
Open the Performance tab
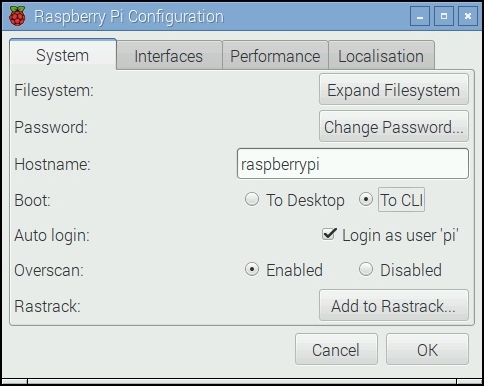[x=275, y=56]
